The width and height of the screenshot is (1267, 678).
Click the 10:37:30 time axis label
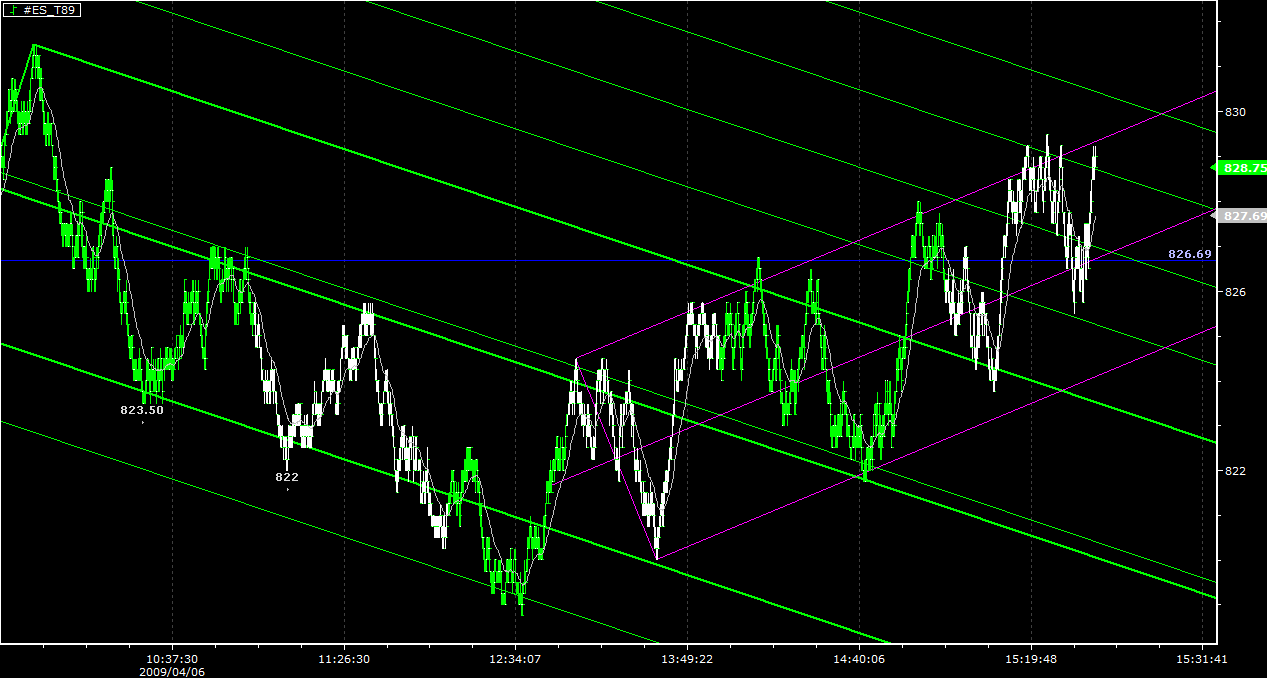[173, 659]
